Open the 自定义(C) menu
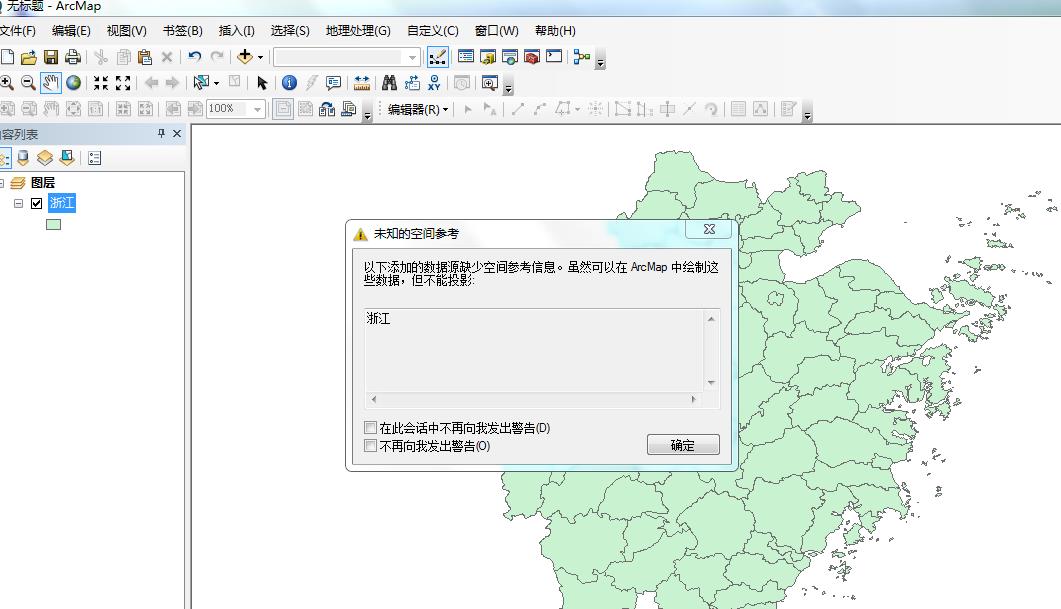 [x=432, y=30]
